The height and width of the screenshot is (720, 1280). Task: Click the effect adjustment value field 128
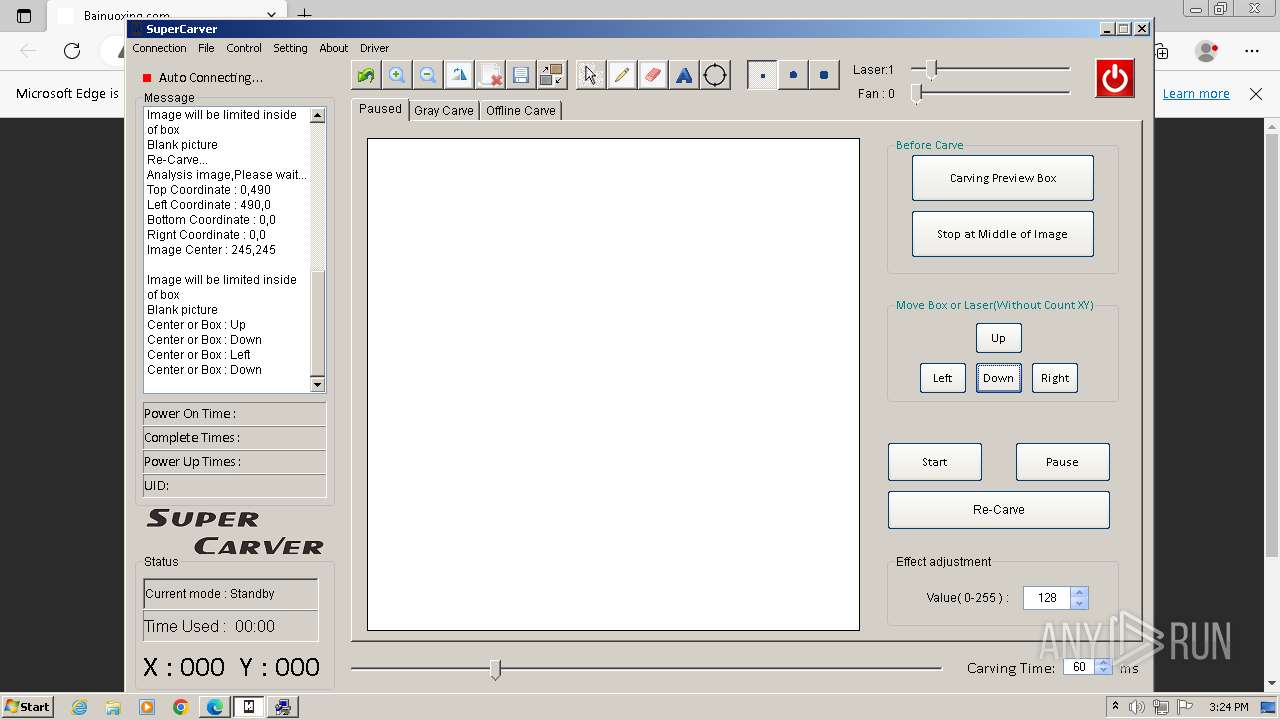click(x=1047, y=598)
